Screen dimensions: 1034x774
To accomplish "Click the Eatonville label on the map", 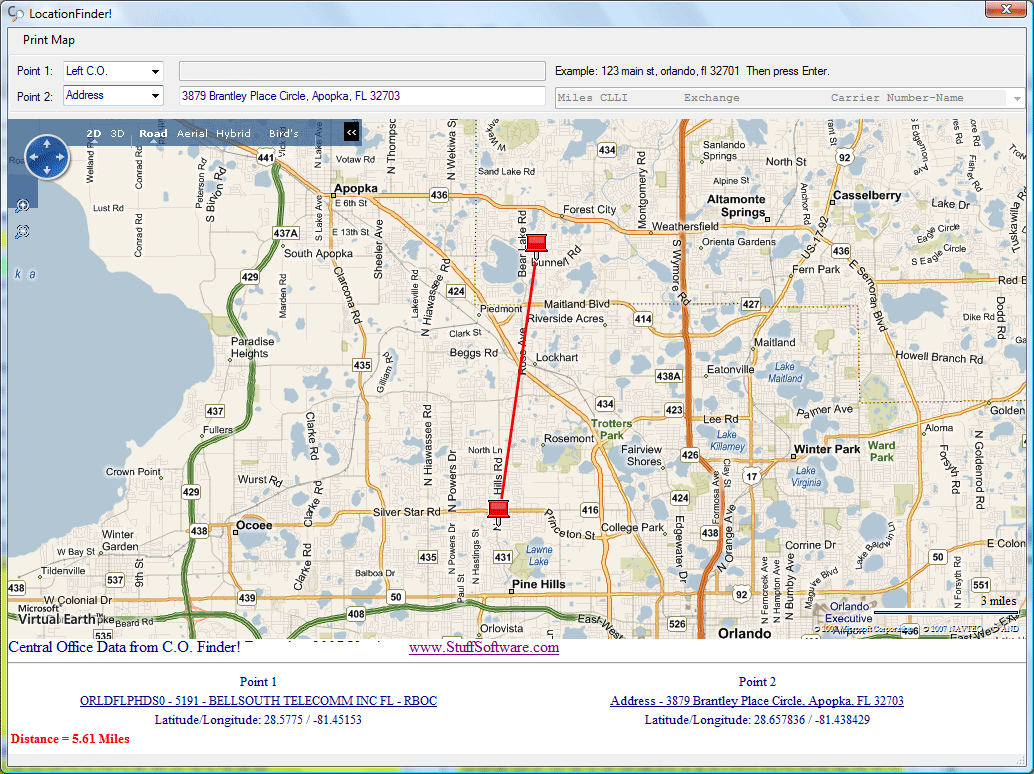I will pyautogui.click(x=731, y=369).
